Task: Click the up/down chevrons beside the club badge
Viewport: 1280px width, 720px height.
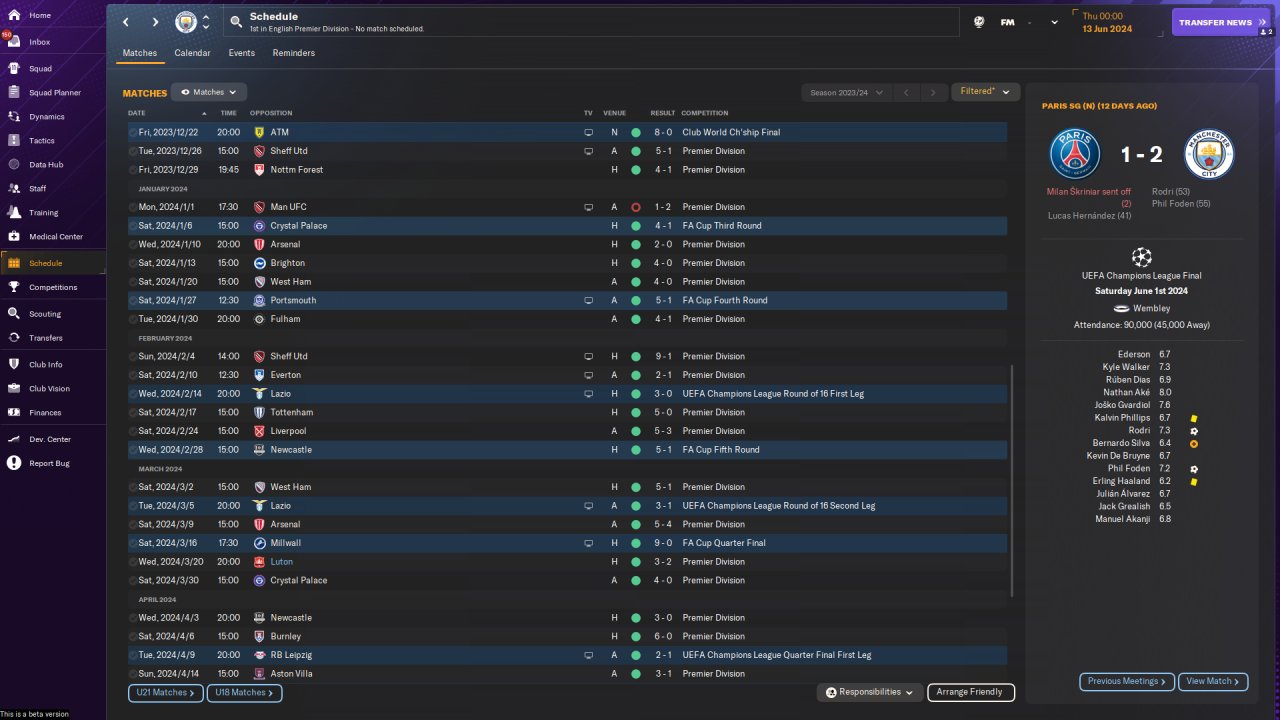Action: 206,22
